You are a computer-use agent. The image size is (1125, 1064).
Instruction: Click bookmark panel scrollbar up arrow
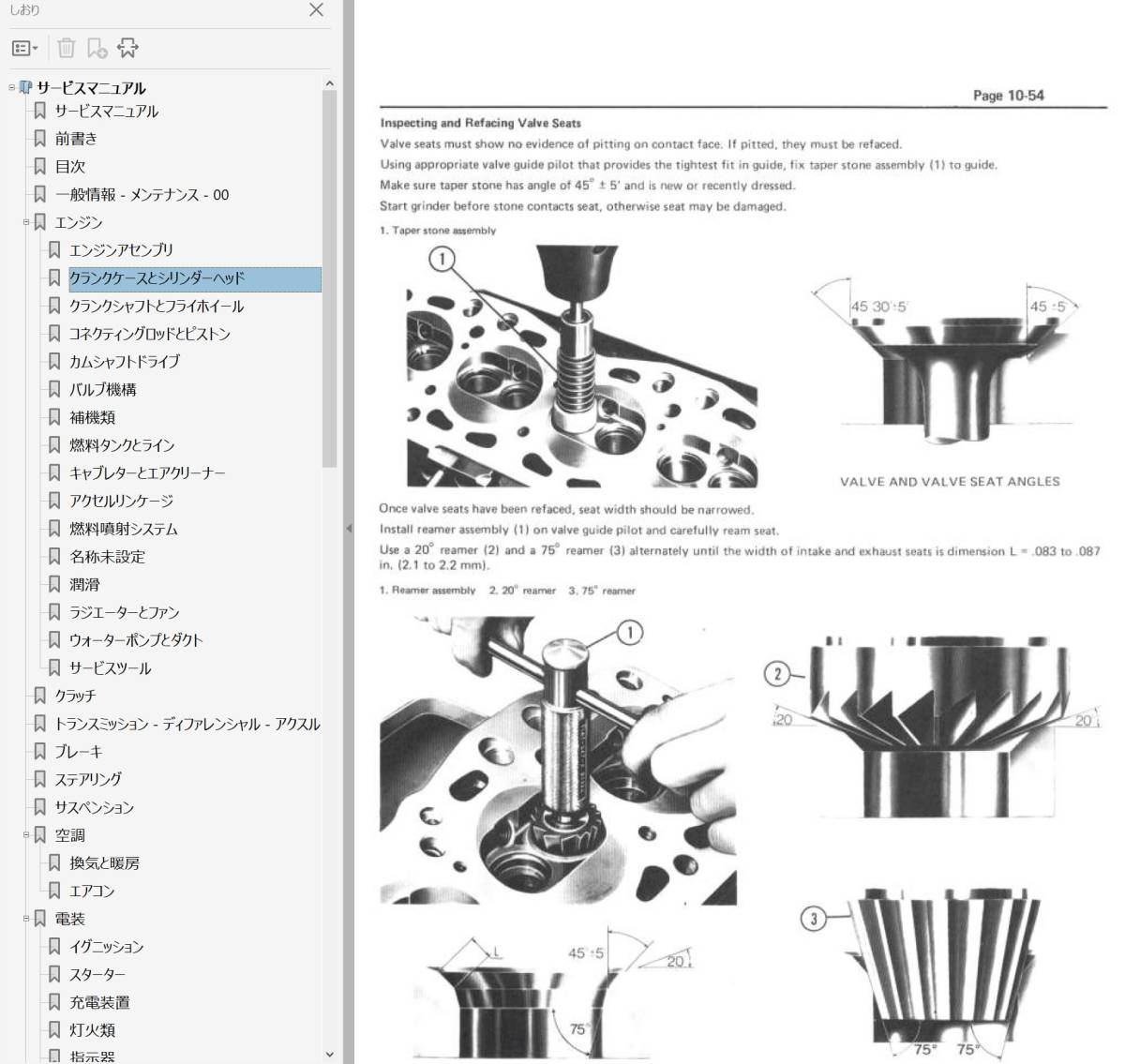pyautogui.click(x=329, y=83)
